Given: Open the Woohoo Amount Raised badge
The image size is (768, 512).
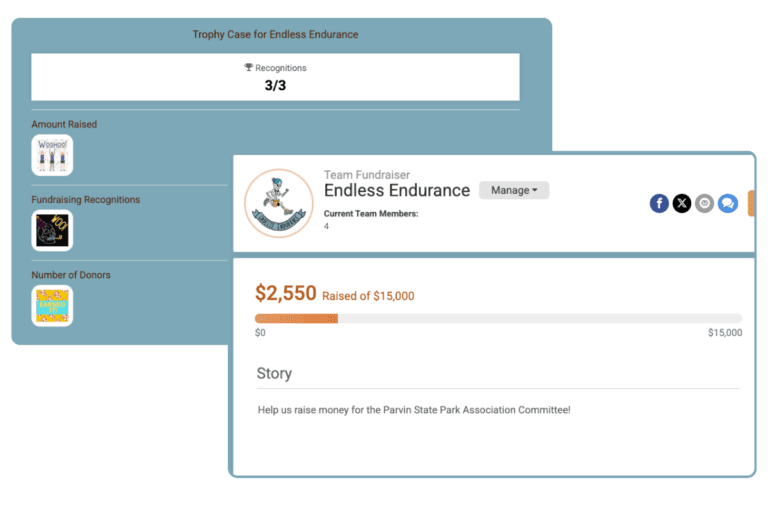Looking at the screenshot, I should [52, 155].
